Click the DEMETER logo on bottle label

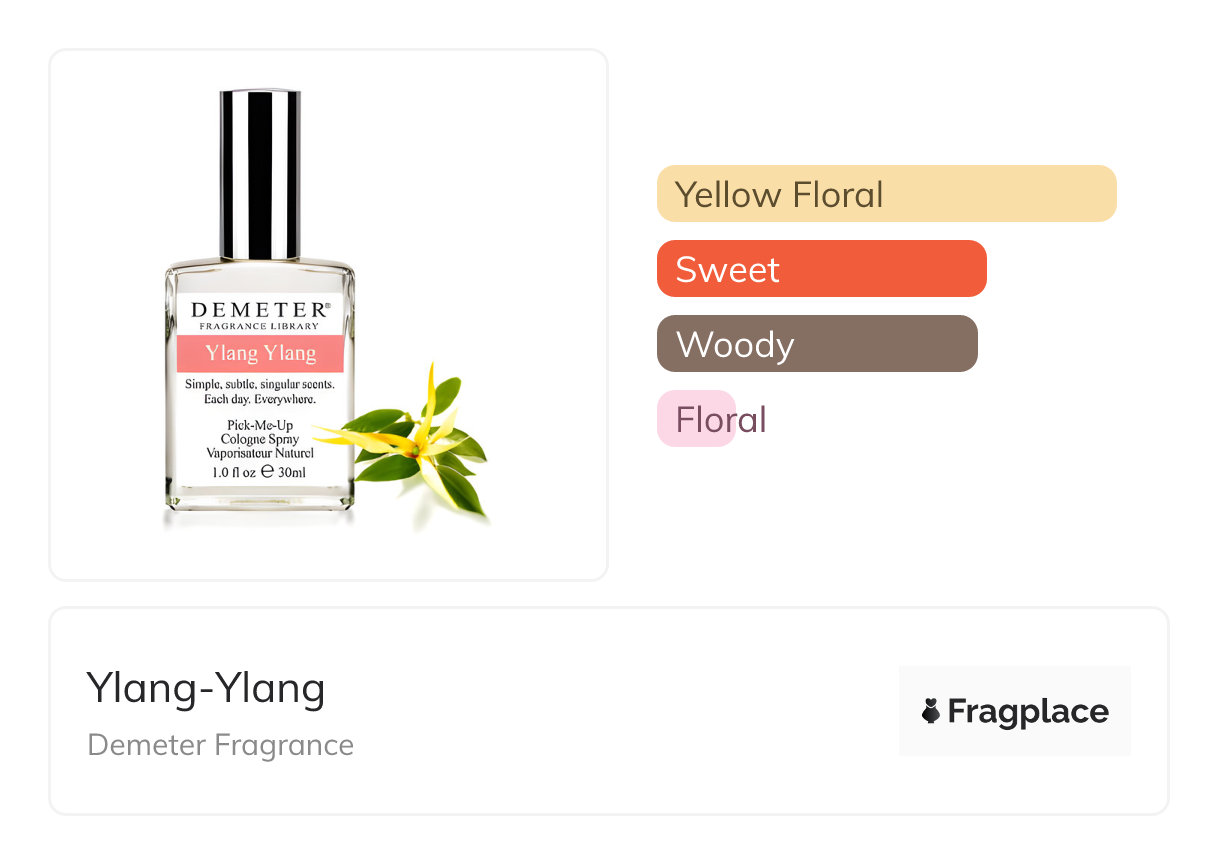pyautogui.click(x=259, y=309)
